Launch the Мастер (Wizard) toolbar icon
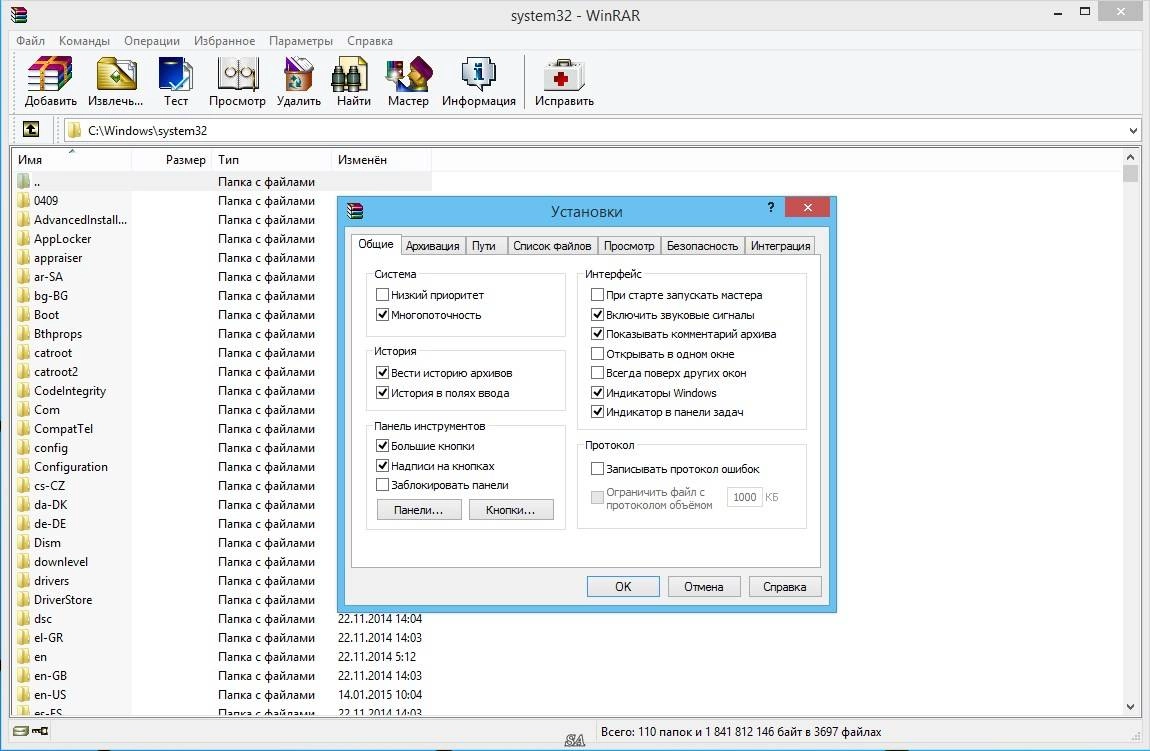Screen dimensions: 1150x751 408,74
